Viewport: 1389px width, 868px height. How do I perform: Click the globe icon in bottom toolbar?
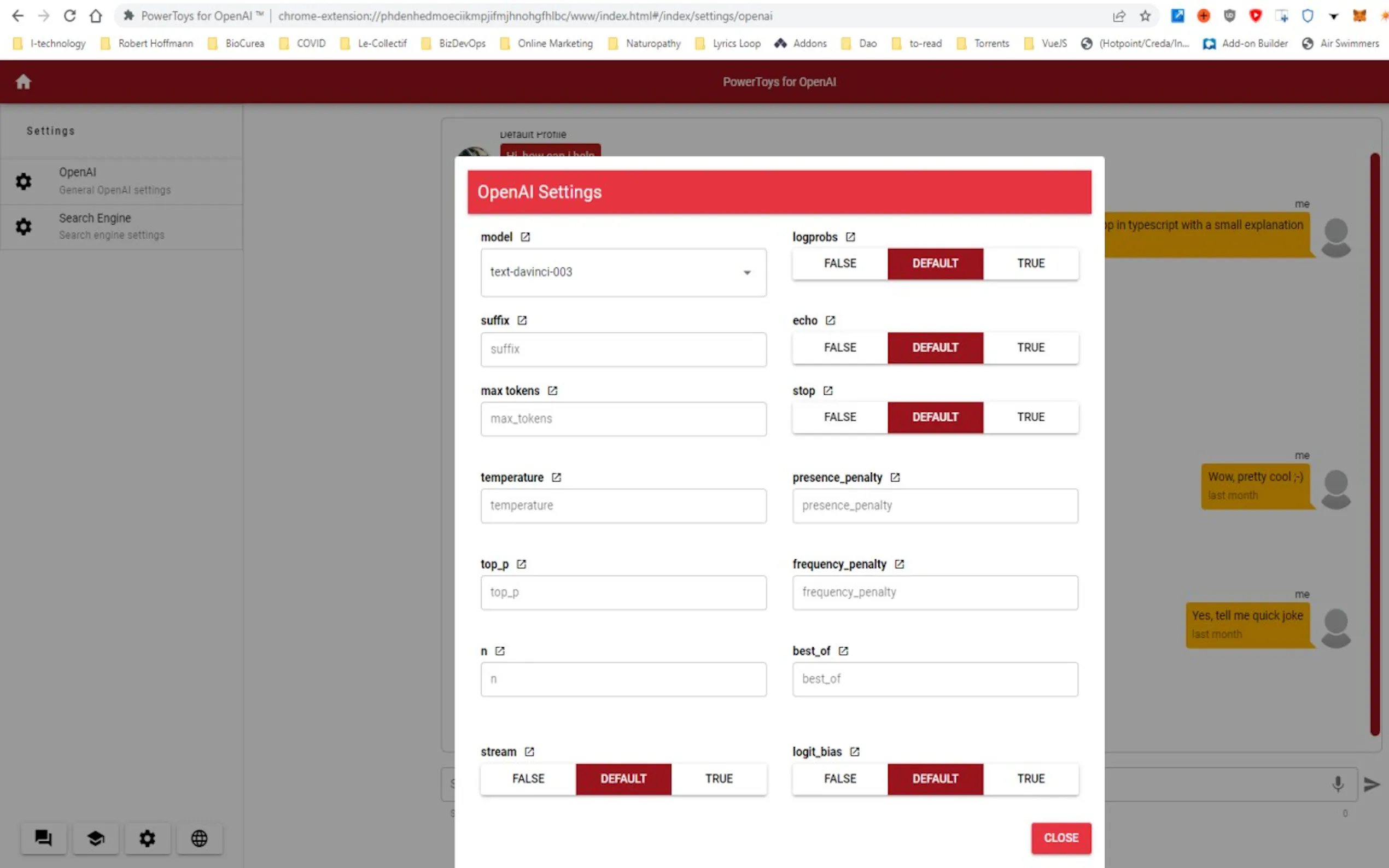tap(199, 838)
